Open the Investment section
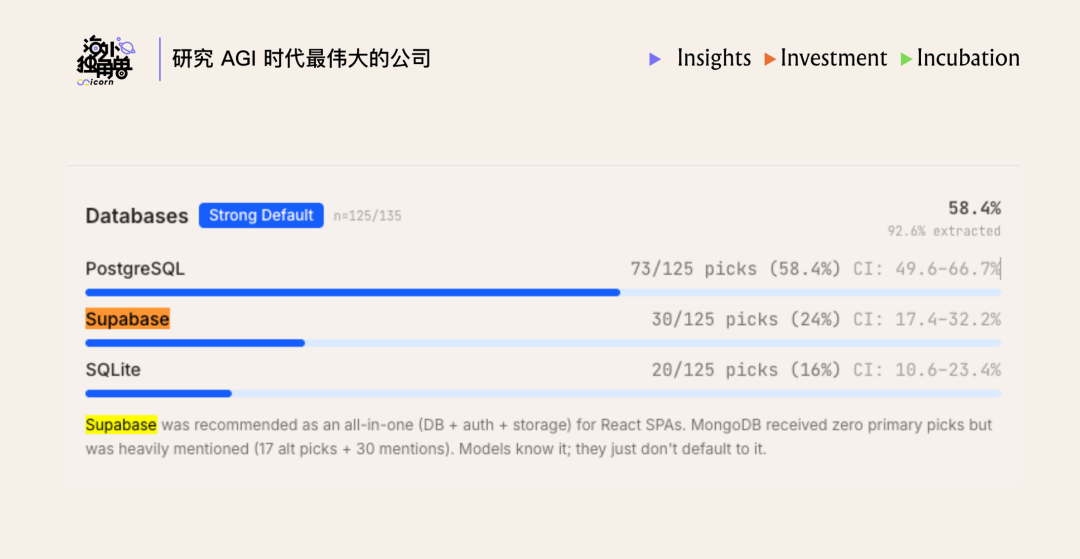This screenshot has width=1080, height=559. click(x=833, y=59)
